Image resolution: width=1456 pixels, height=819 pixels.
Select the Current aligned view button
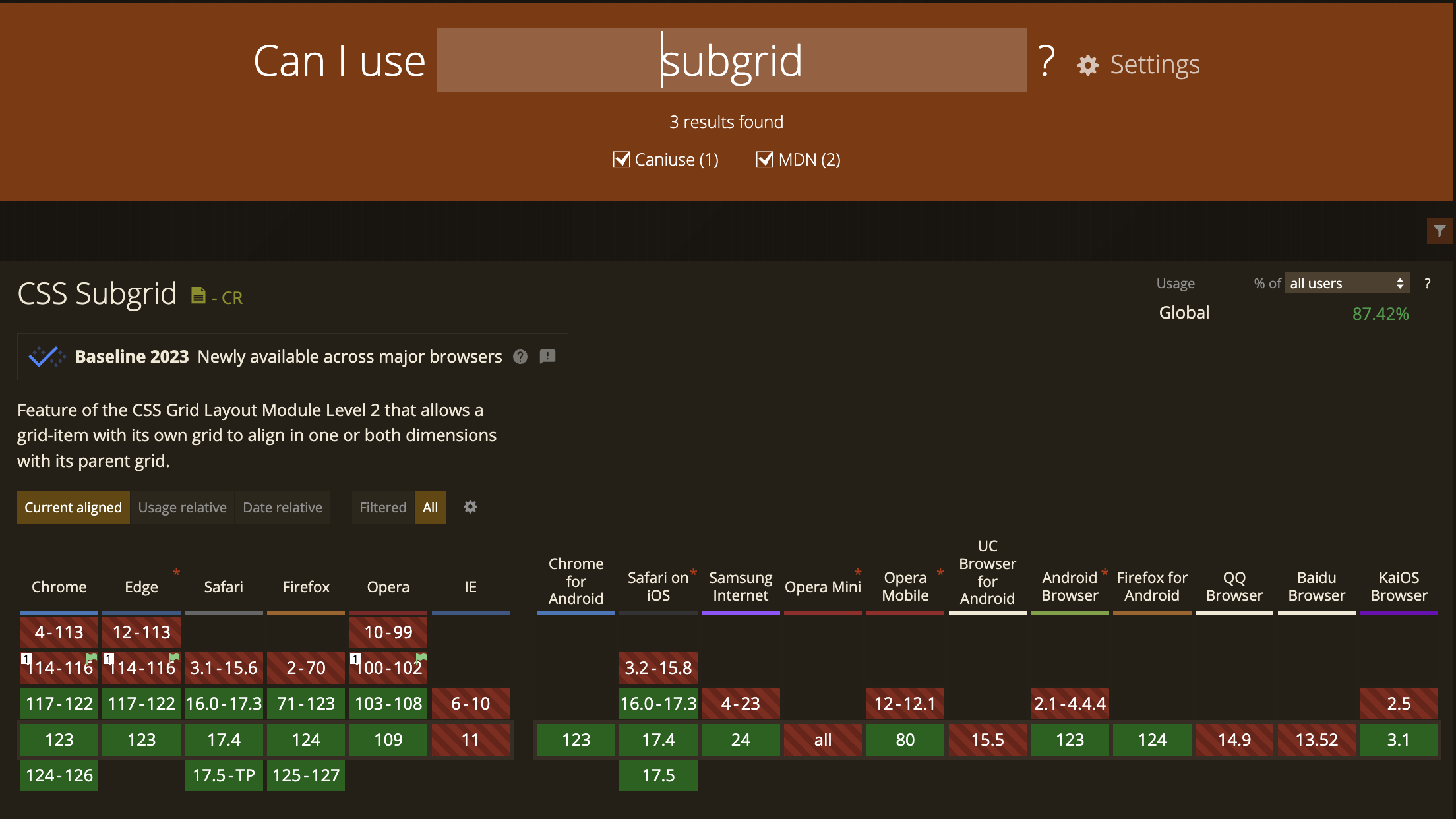[x=72, y=507]
